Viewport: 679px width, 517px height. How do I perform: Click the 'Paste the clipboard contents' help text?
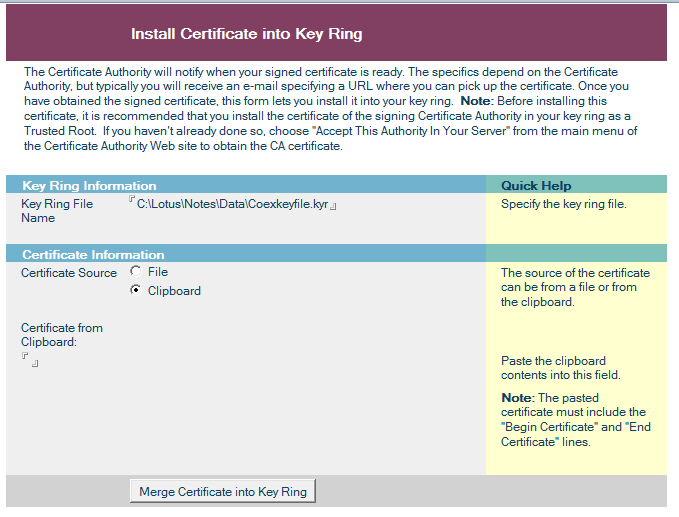click(x=561, y=368)
